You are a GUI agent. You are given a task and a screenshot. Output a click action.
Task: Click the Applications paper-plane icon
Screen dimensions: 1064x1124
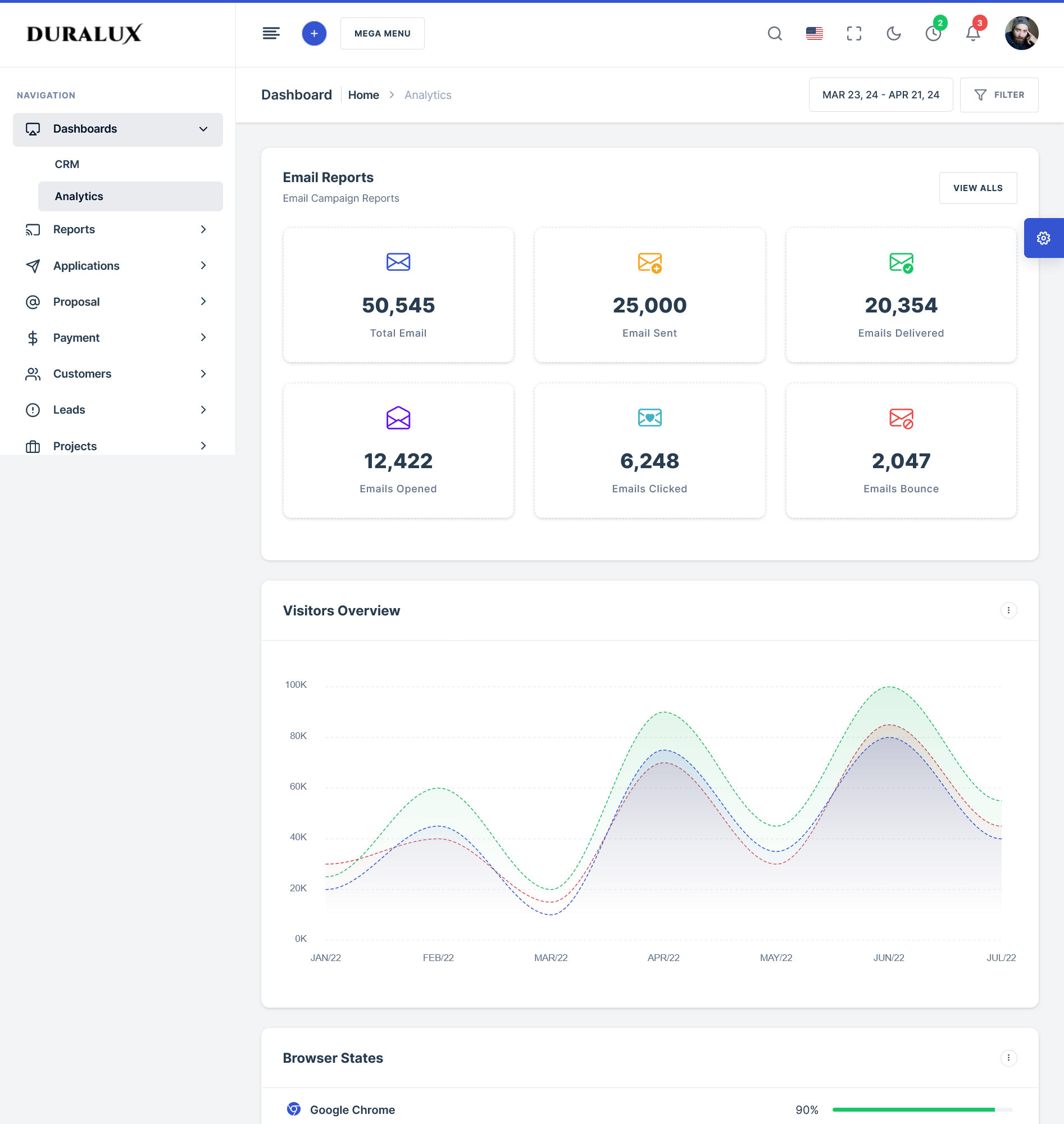pos(33,265)
